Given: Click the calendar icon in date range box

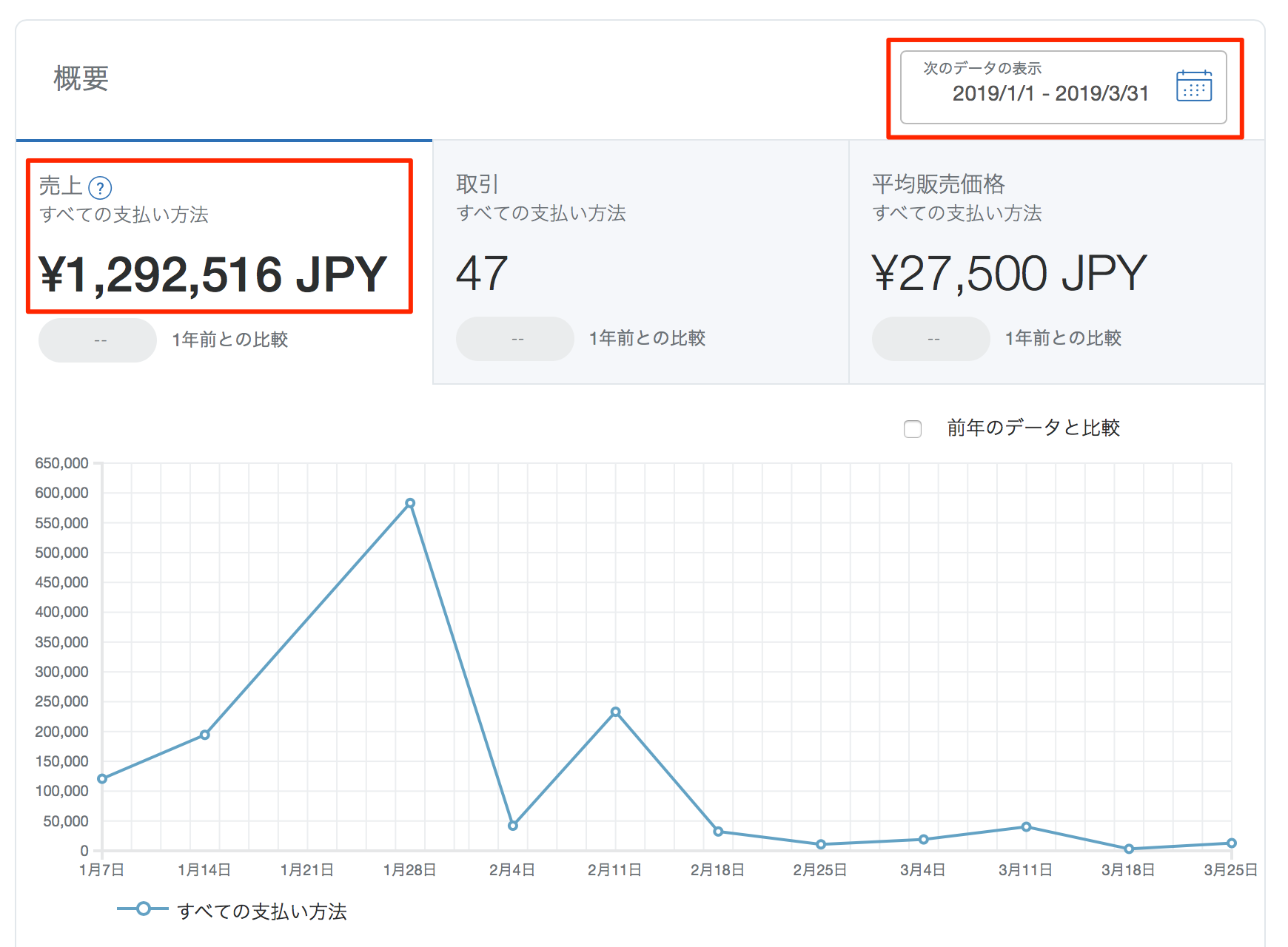Looking at the screenshot, I should tap(1193, 86).
